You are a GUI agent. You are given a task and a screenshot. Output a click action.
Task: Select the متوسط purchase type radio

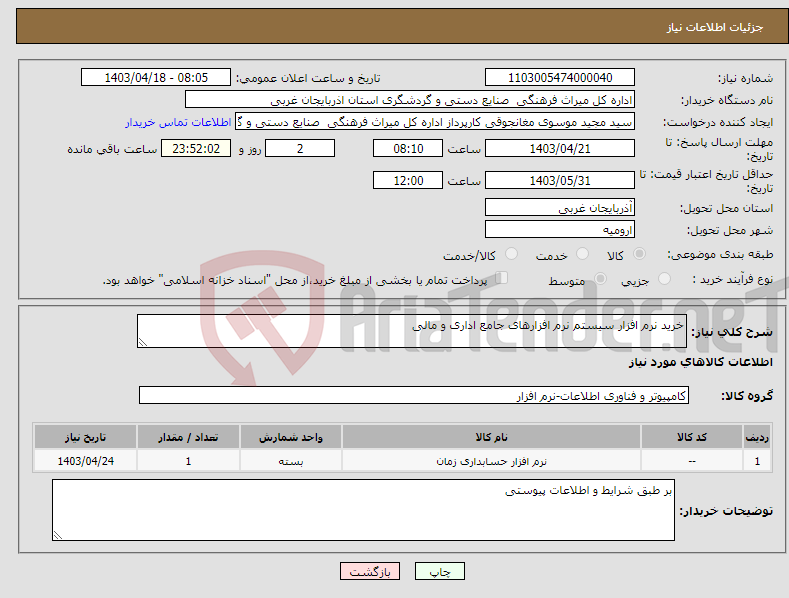600,278
